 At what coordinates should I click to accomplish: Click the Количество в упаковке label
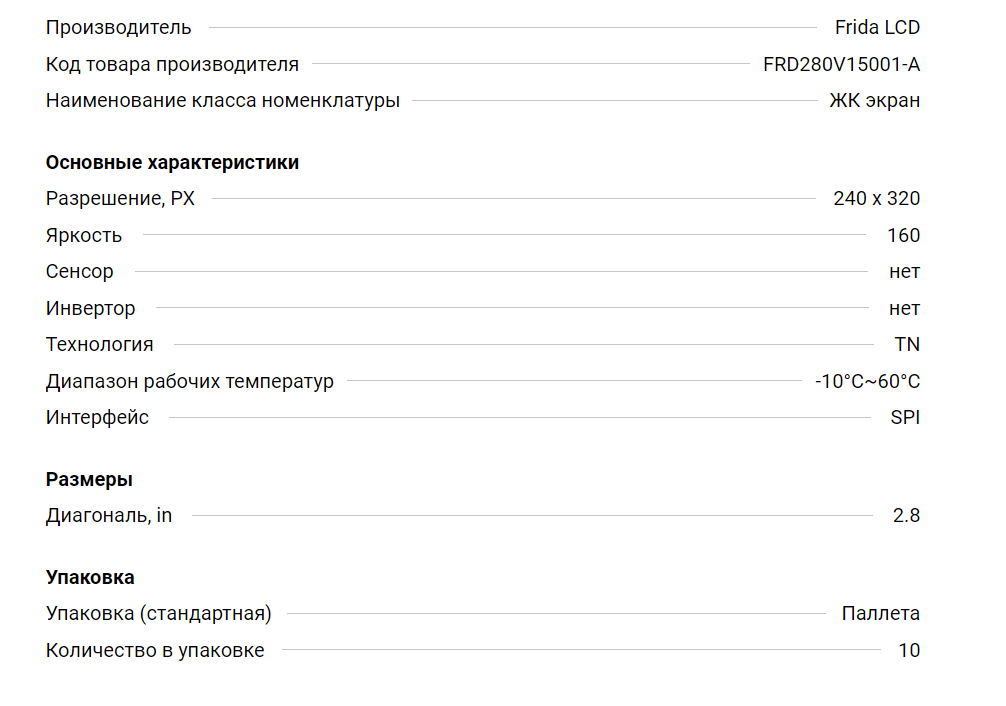point(155,651)
